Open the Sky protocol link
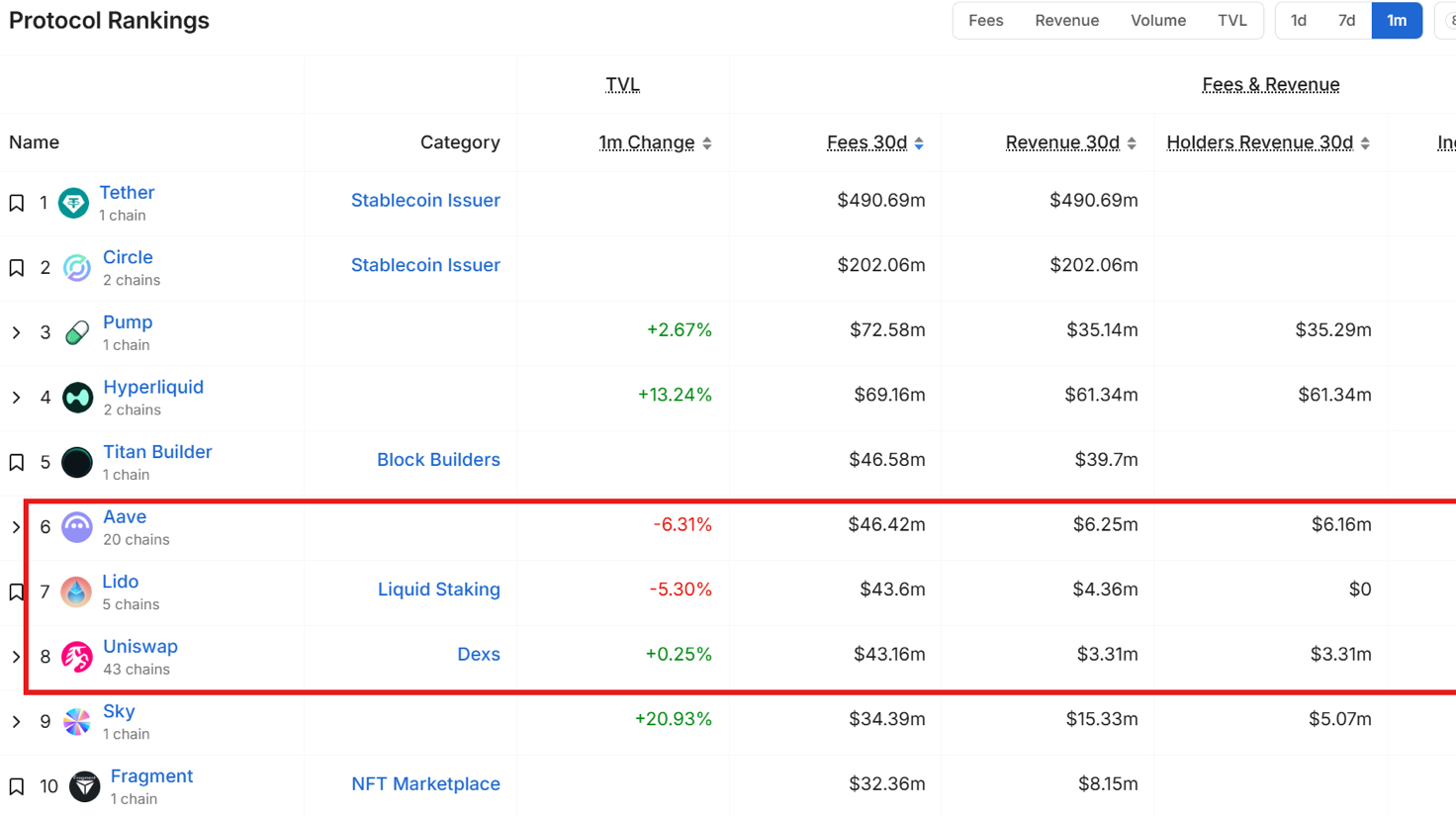 (x=119, y=711)
